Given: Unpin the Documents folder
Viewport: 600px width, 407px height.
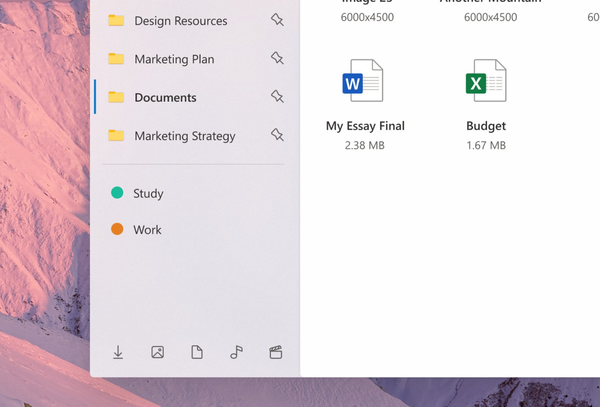Looking at the screenshot, I should pos(277,97).
